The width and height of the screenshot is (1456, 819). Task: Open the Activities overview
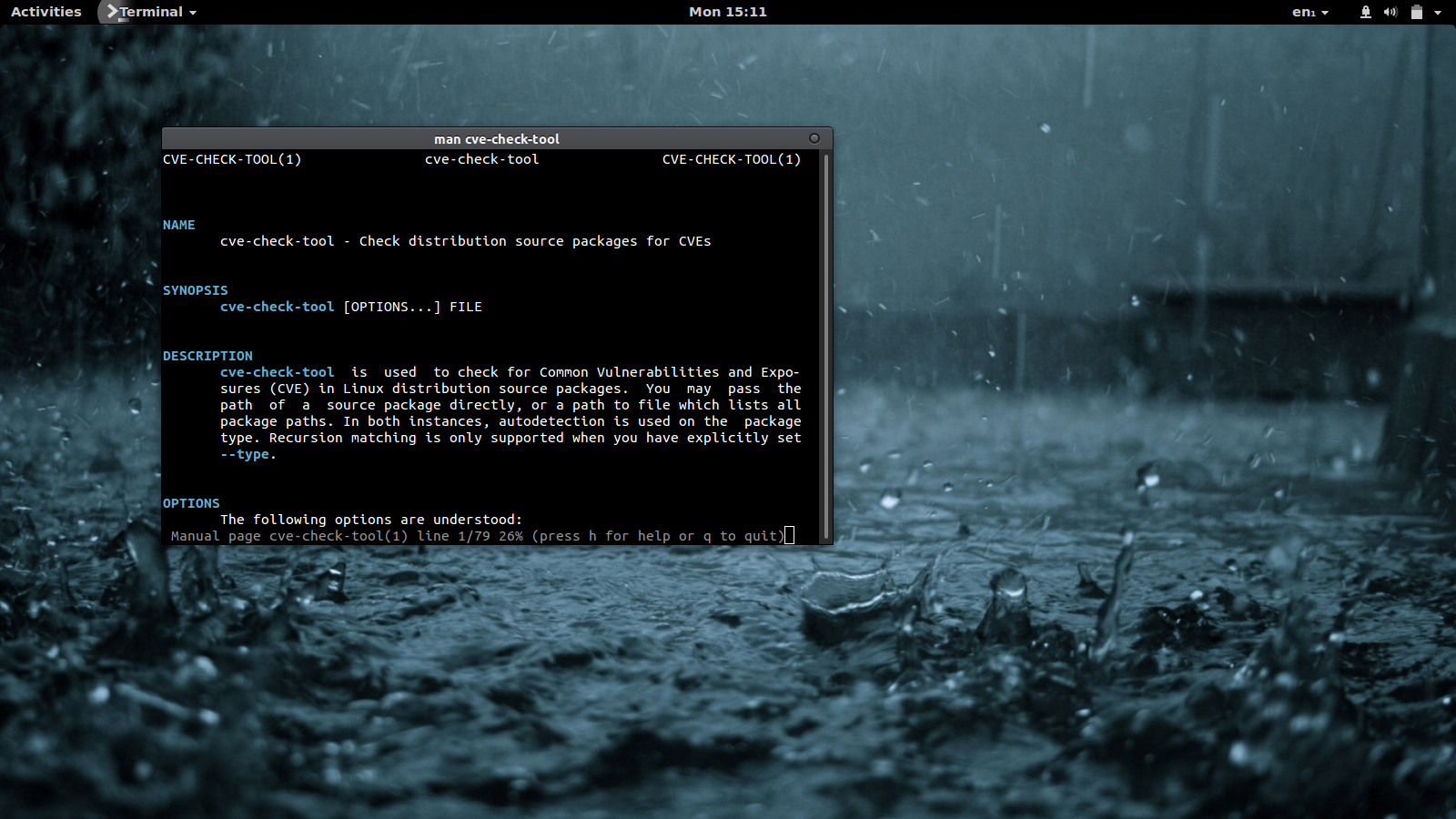tap(45, 12)
